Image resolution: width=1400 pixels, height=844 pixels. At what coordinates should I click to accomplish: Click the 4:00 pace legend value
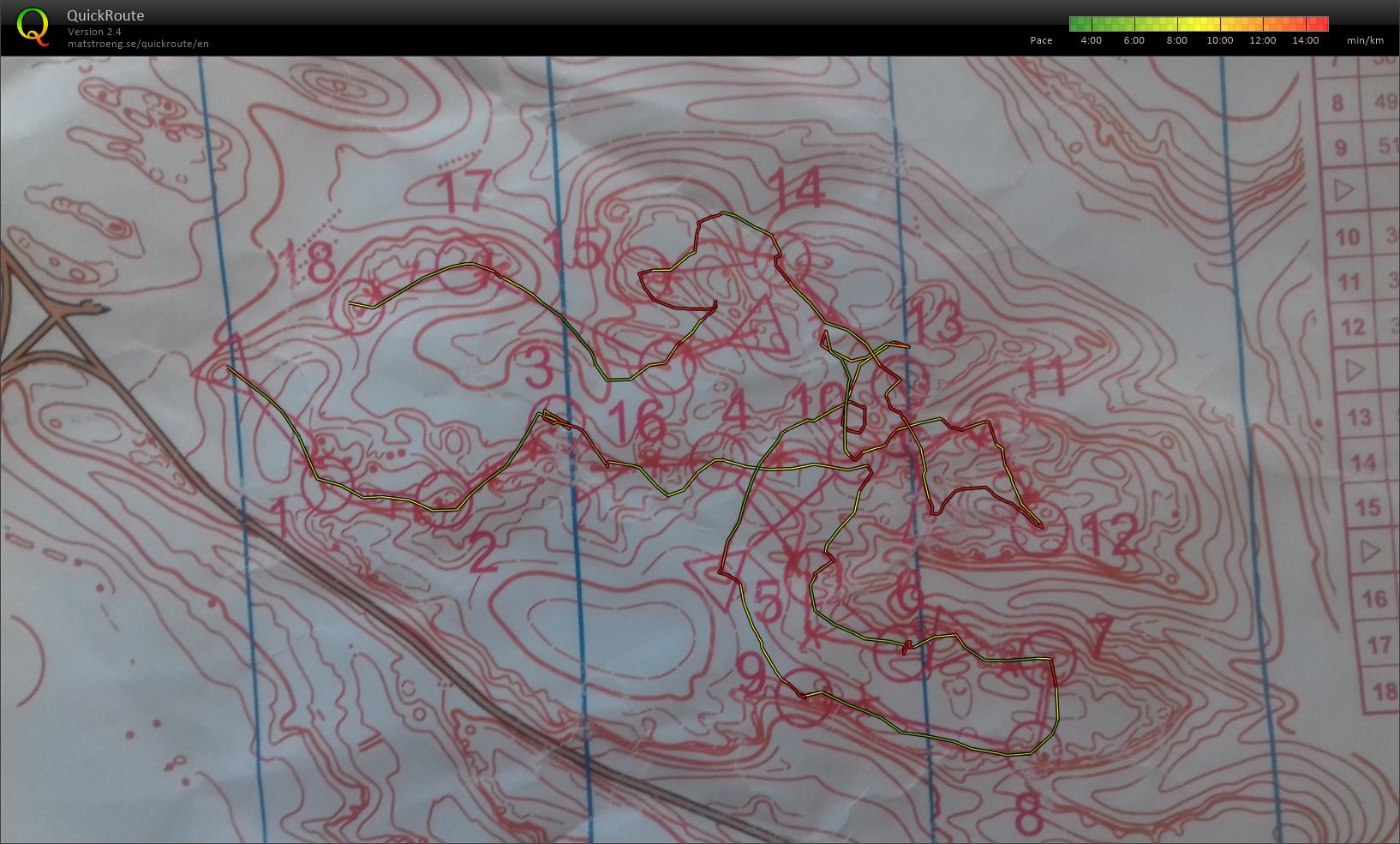point(1092,40)
